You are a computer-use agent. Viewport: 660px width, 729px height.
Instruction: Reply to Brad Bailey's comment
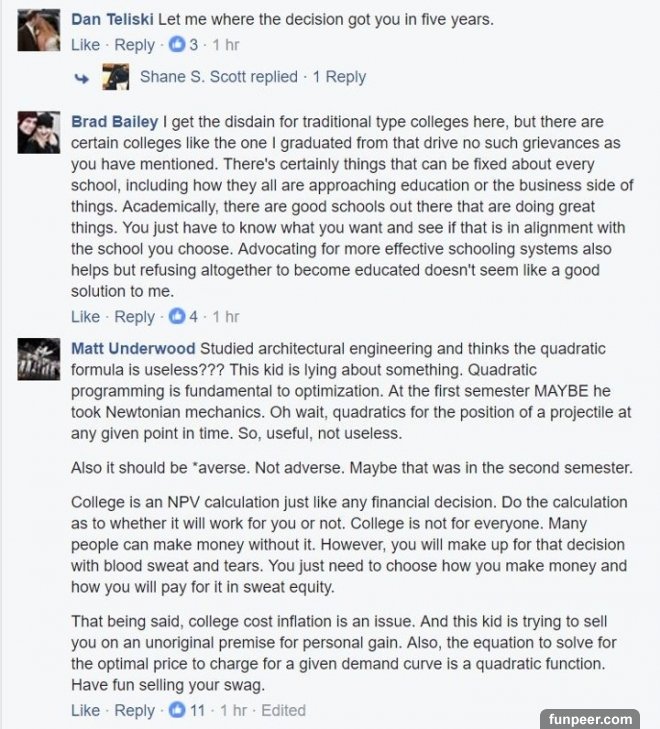[135, 317]
